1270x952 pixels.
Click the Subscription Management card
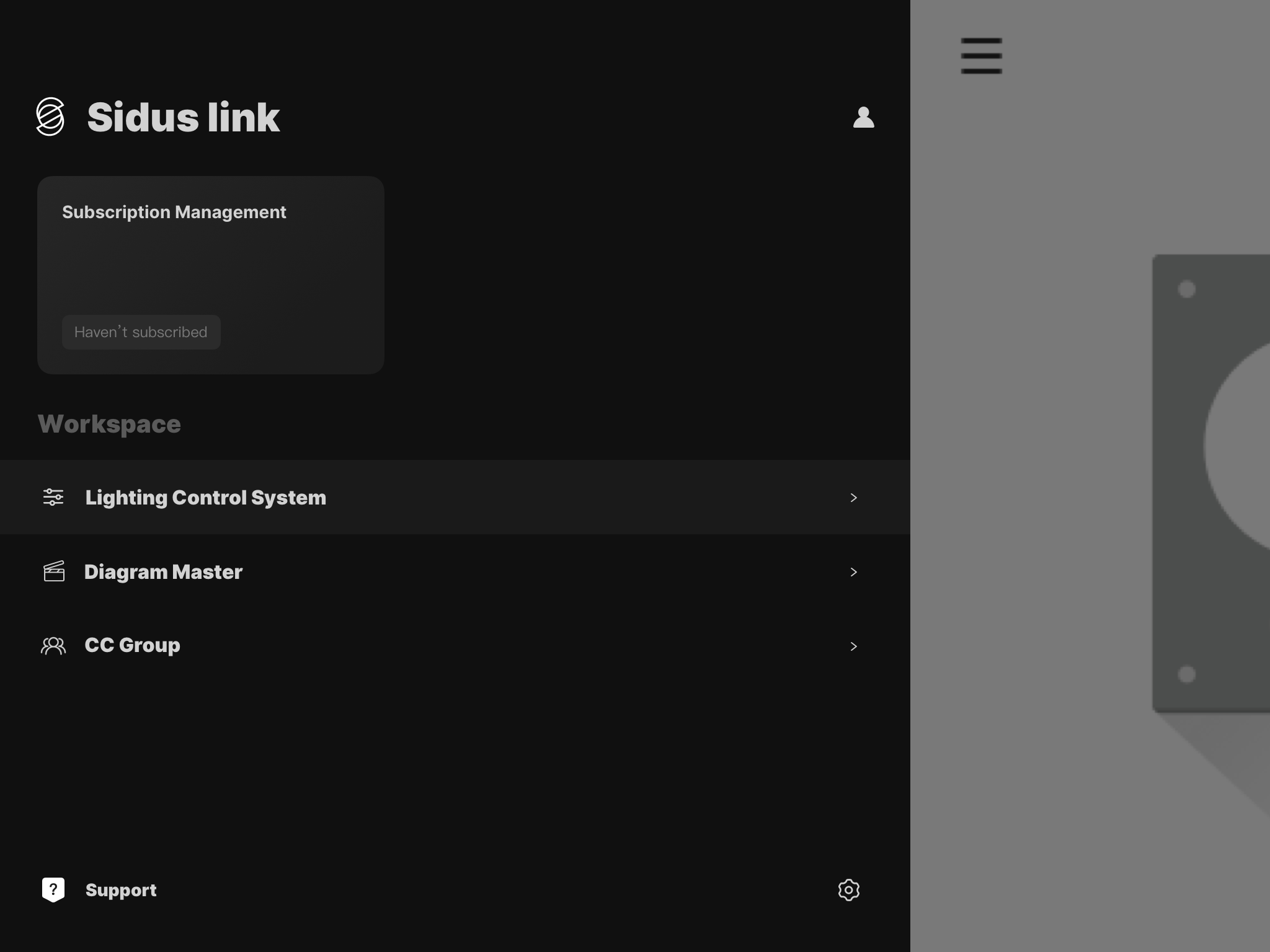tap(211, 275)
